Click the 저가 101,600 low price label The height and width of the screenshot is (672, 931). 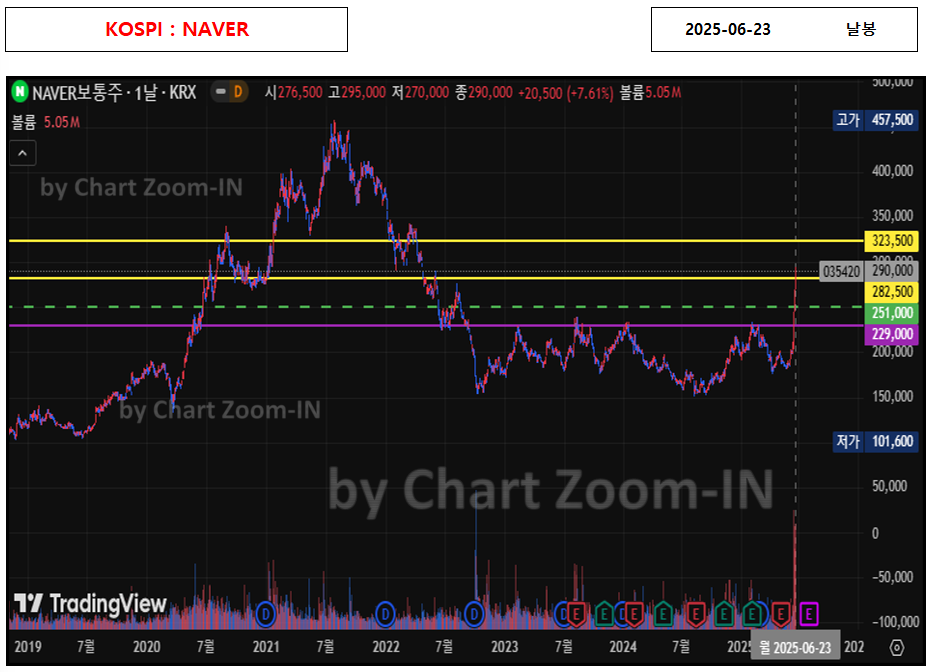click(875, 441)
